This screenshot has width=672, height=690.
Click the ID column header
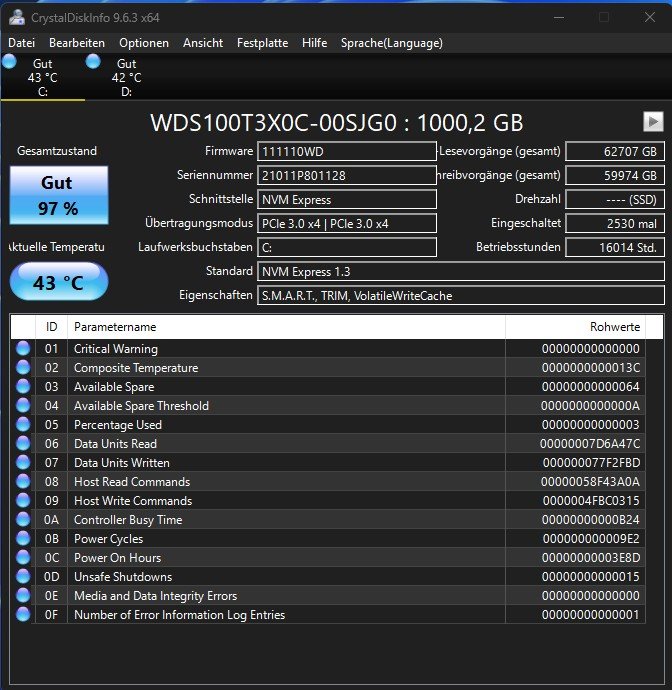tap(51, 327)
